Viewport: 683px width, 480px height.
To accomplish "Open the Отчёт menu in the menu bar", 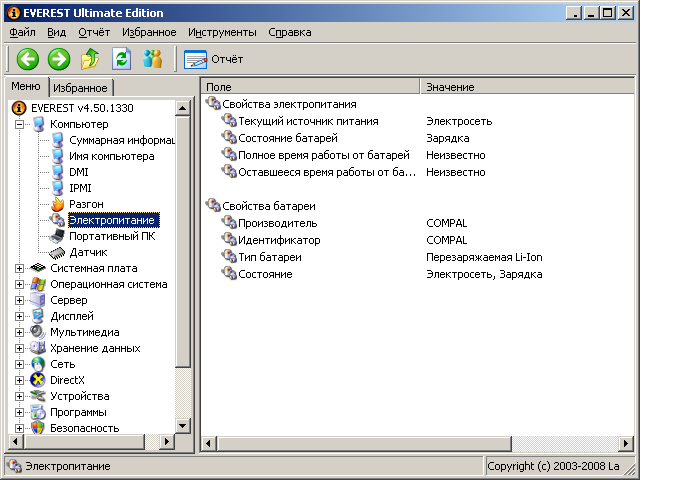I will (x=94, y=32).
